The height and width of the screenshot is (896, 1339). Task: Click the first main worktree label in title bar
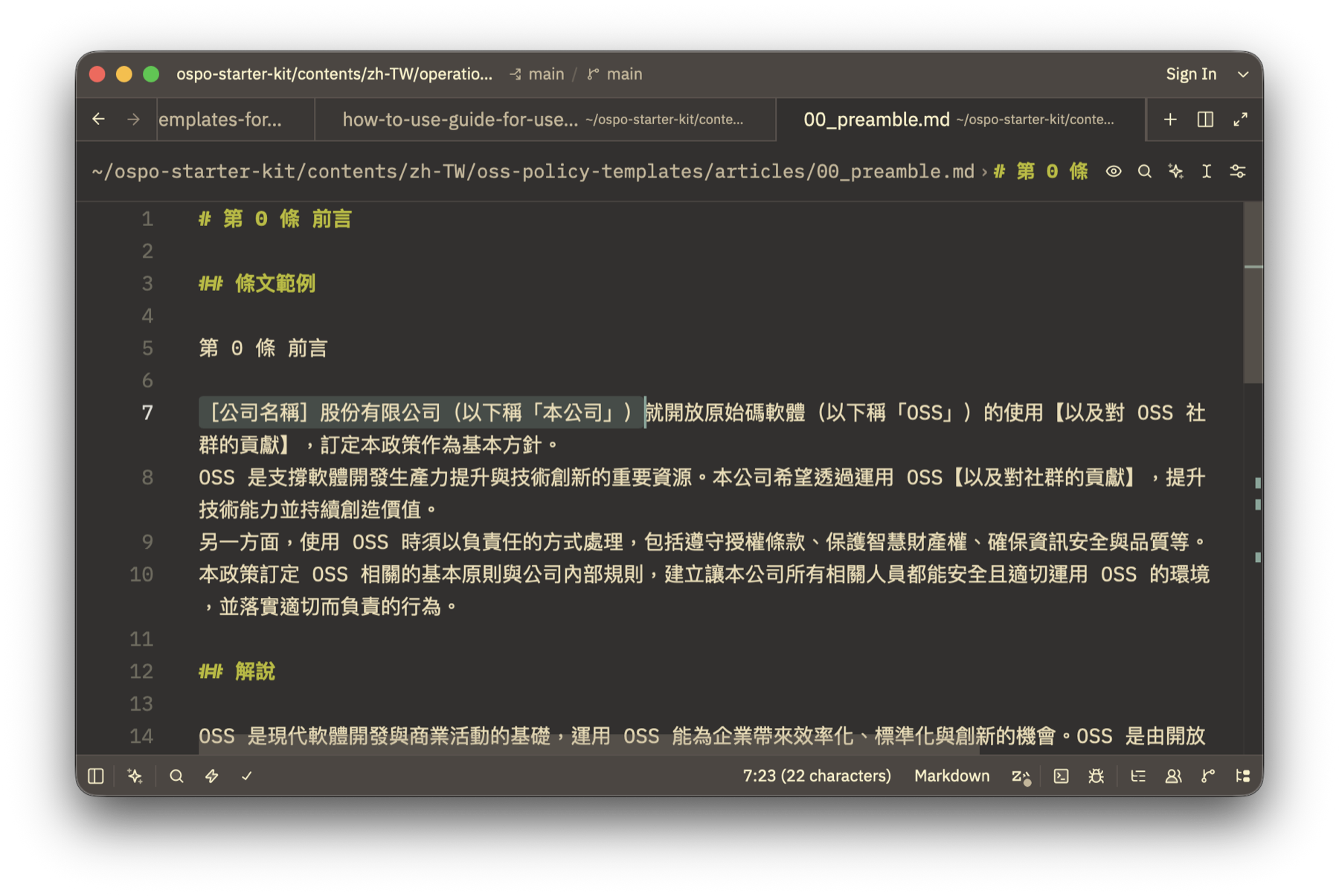537,74
